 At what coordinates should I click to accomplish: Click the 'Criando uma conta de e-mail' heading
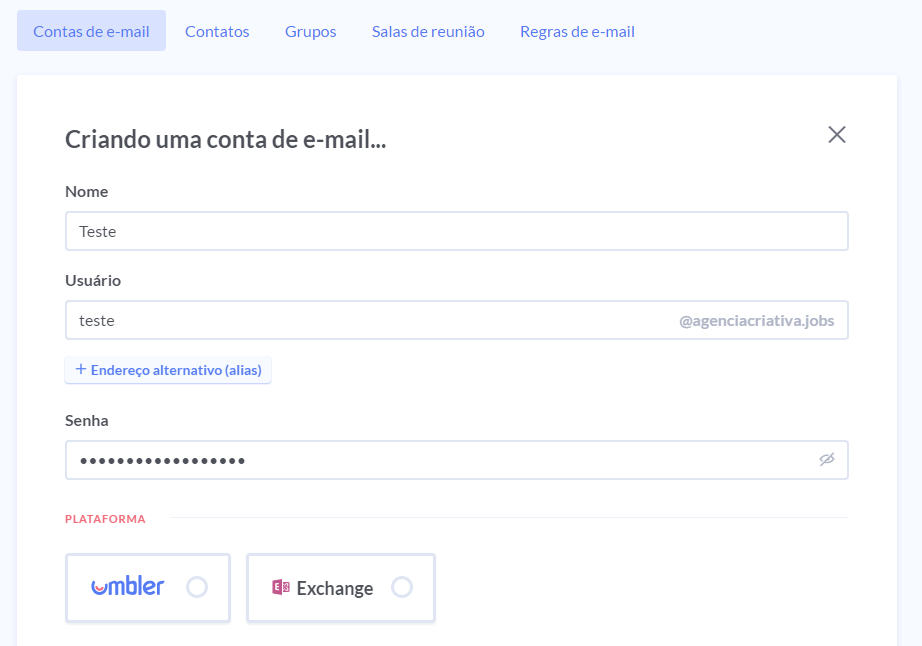point(226,140)
